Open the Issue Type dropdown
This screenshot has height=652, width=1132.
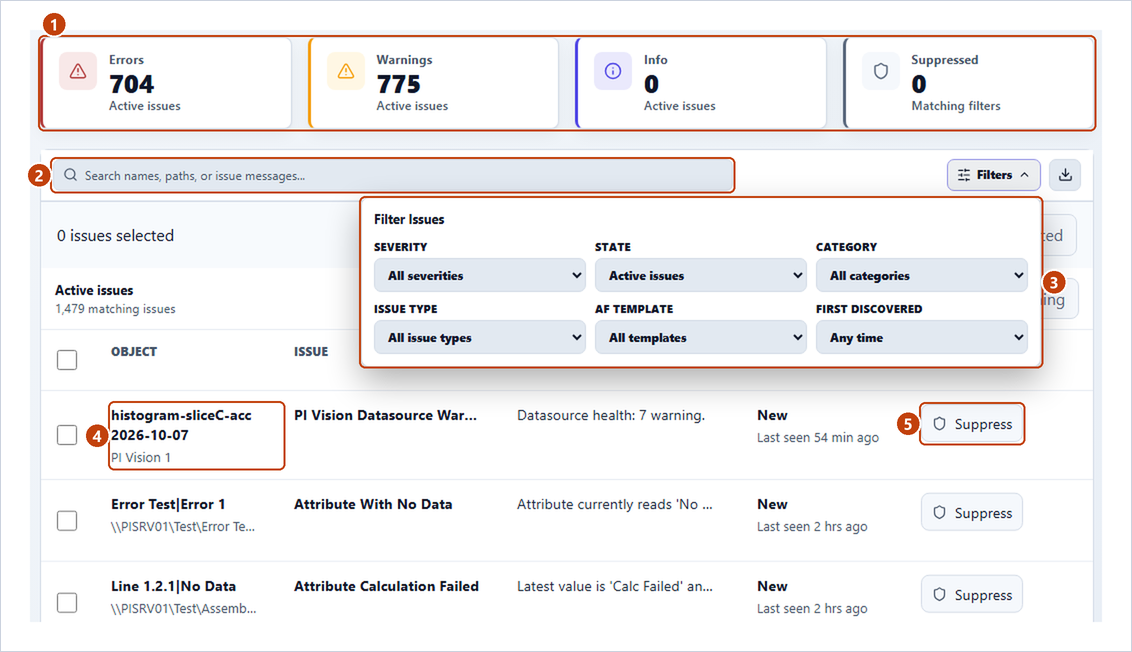[479, 337]
